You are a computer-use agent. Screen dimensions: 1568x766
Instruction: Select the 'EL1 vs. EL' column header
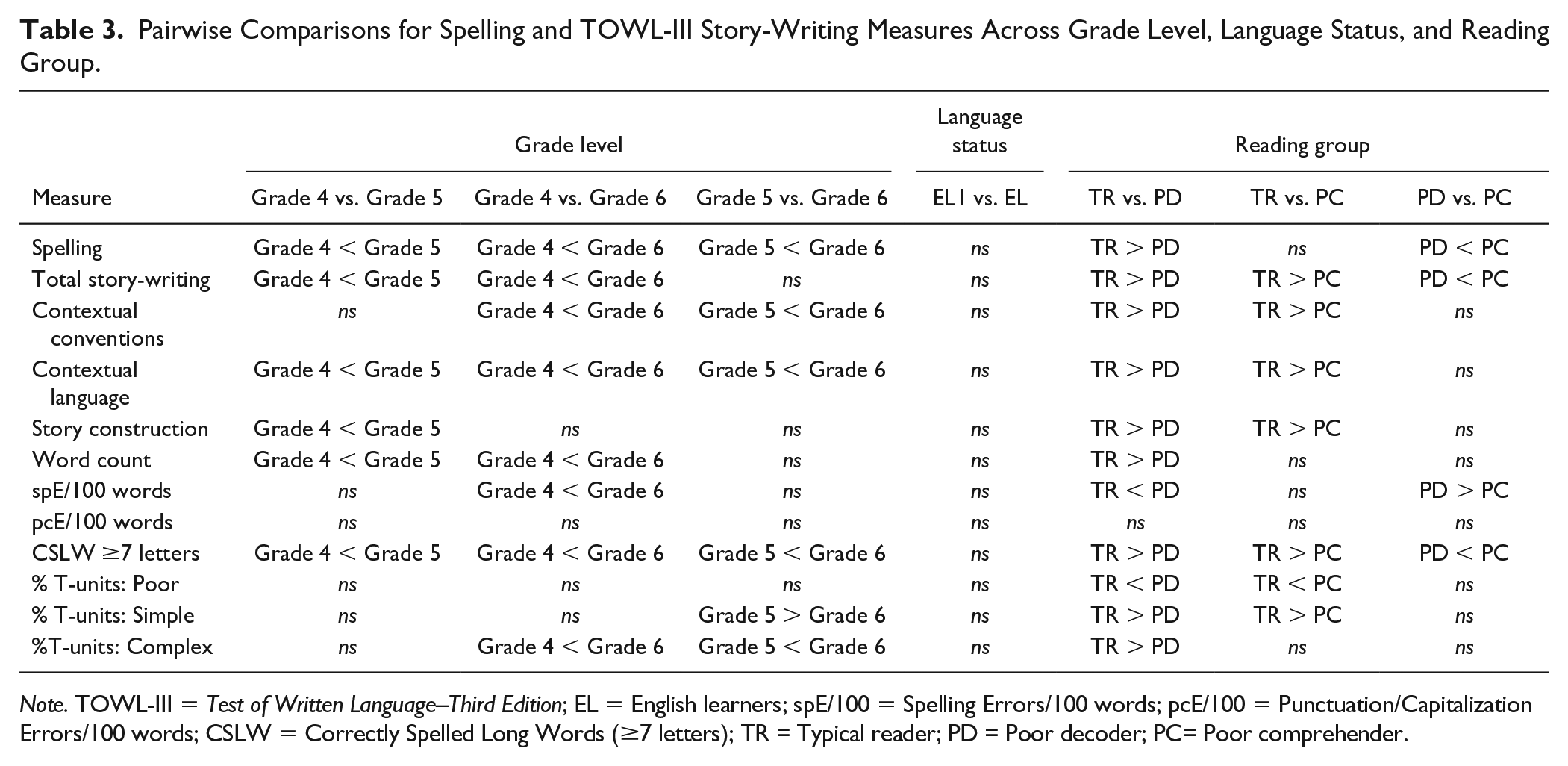980,198
